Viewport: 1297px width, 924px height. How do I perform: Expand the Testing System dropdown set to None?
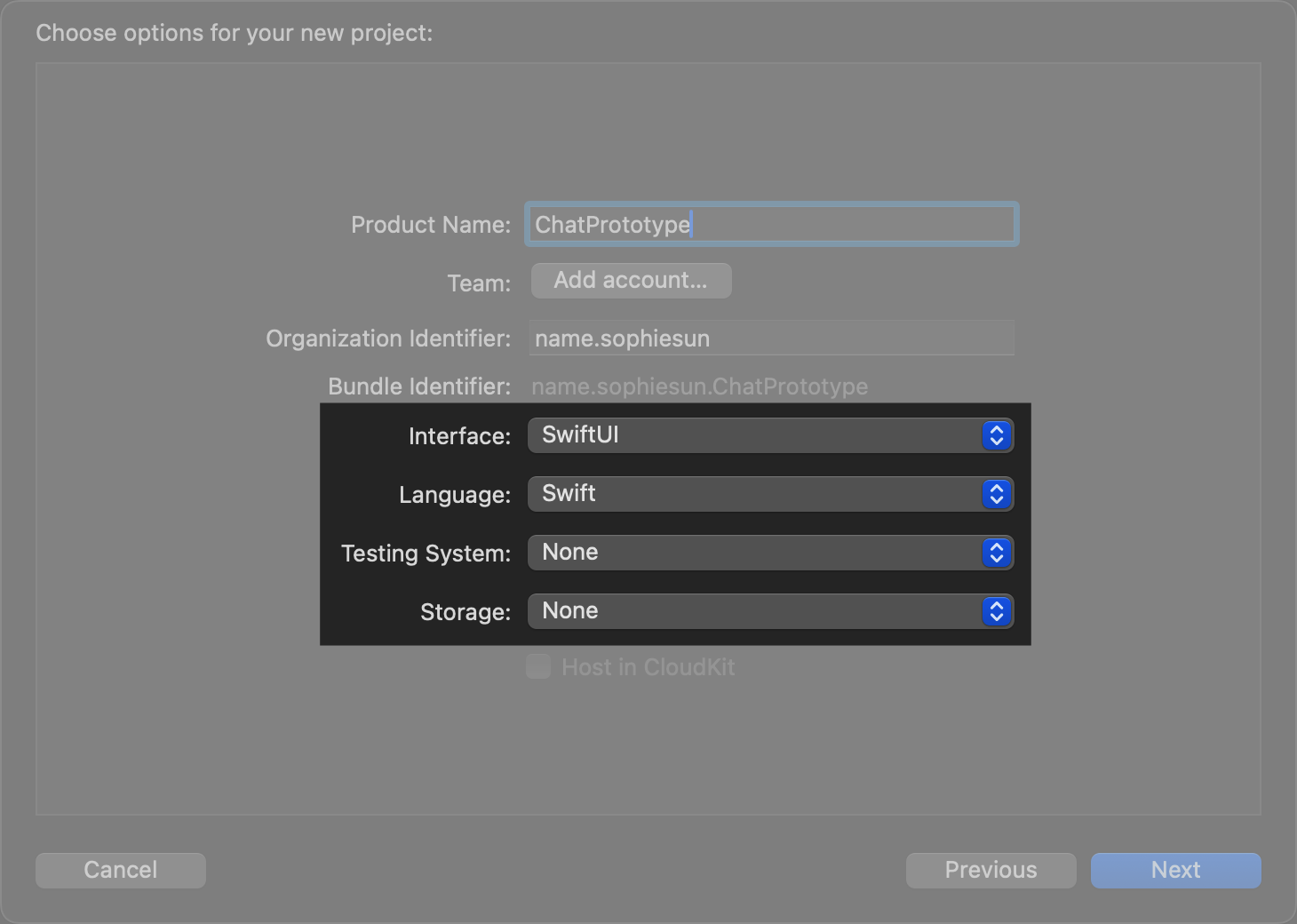point(755,553)
